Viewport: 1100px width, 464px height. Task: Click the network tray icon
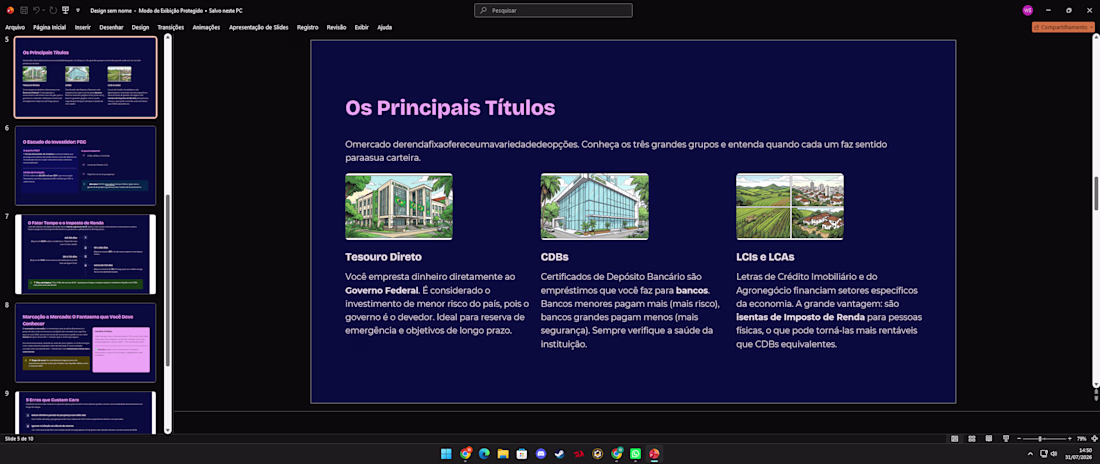pyautogui.click(x=1043, y=453)
